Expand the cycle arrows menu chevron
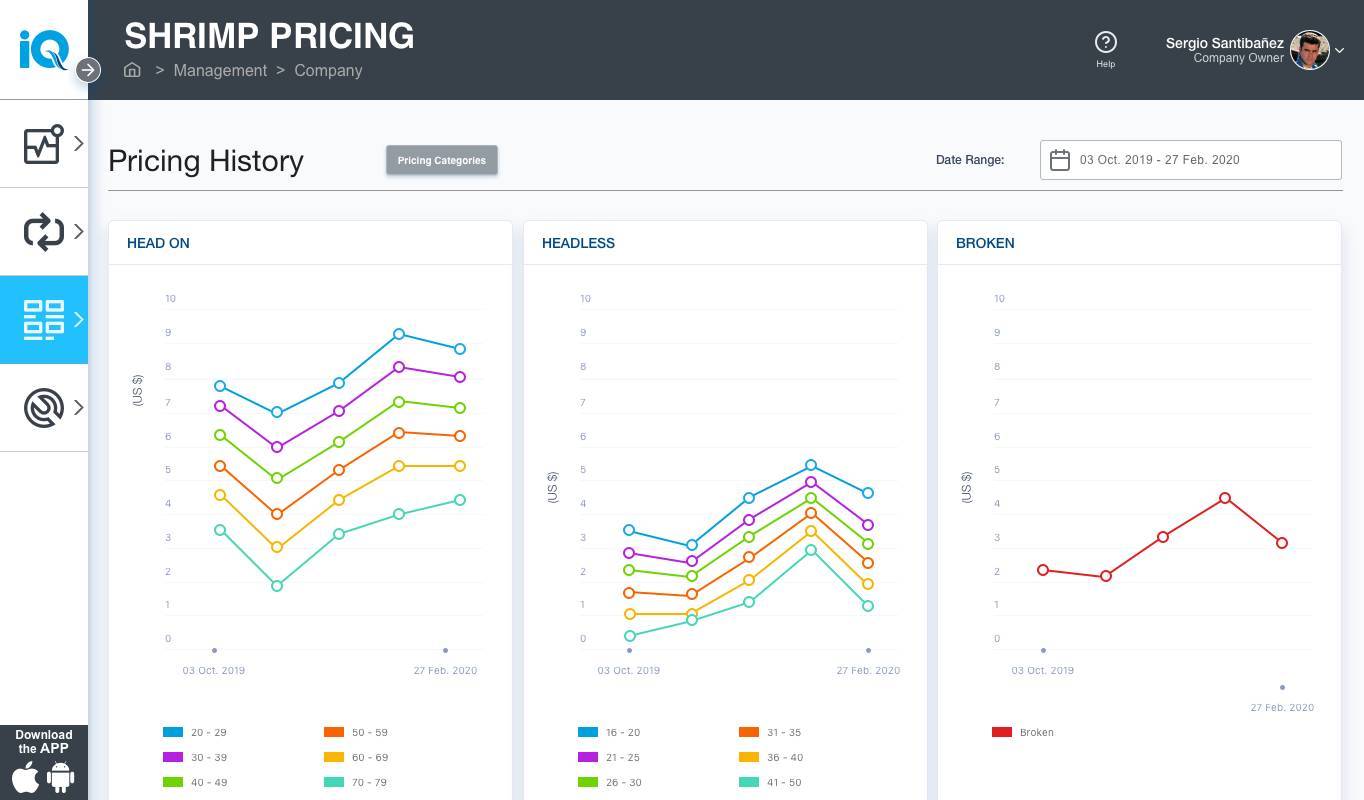The width and height of the screenshot is (1364, 800). pyautogui.click(x=79, y=232)
